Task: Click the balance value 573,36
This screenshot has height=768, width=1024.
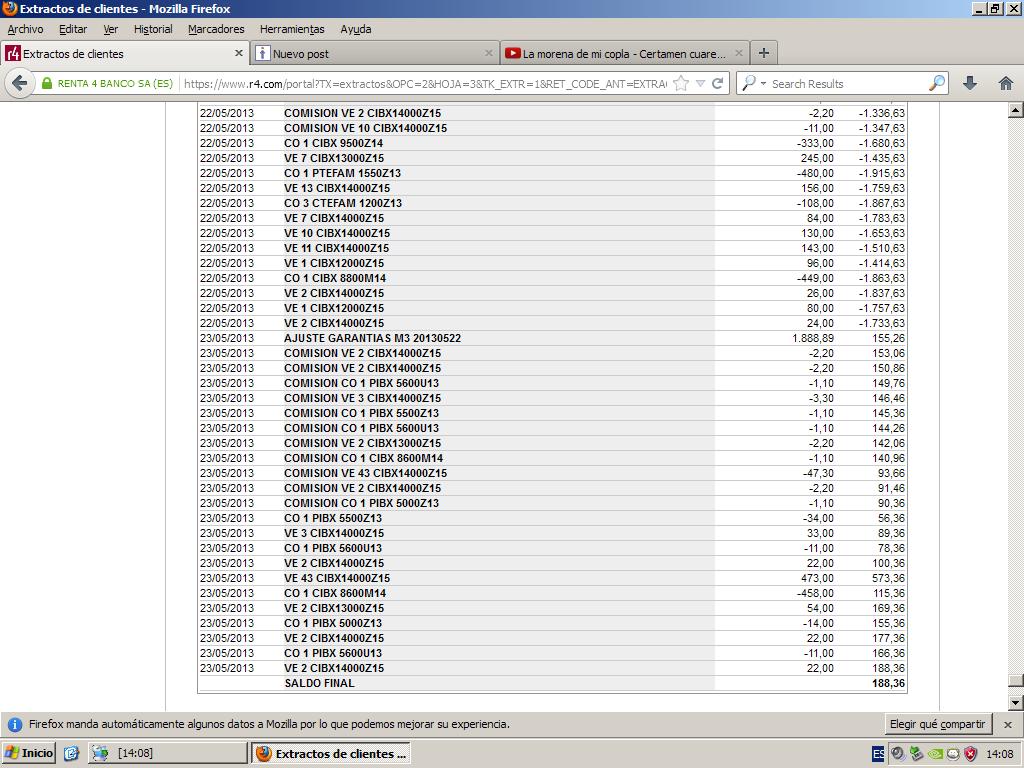Action: [888, 578]
